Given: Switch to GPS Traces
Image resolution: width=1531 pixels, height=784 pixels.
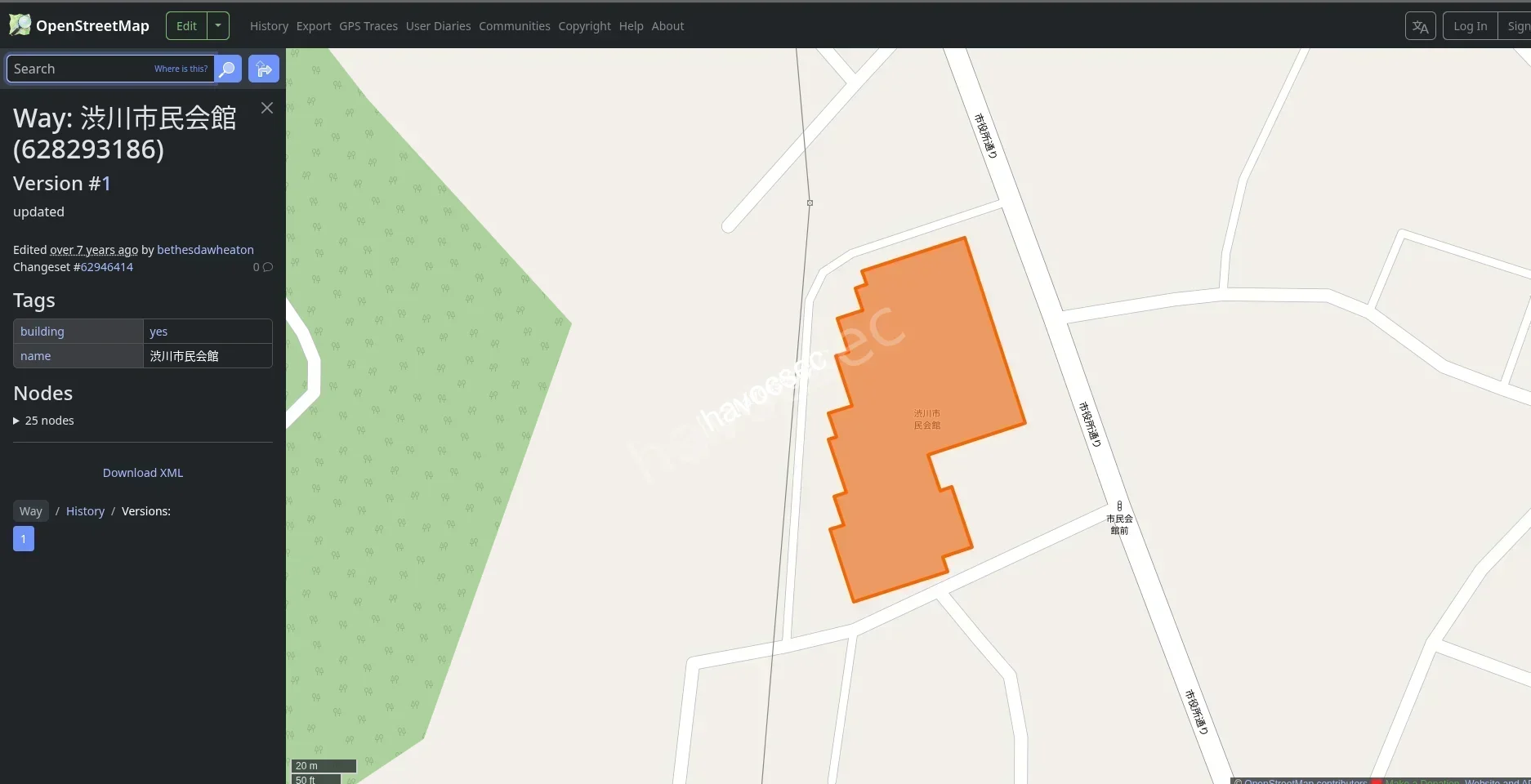Looking at the screenshot, I should tap(368, 25).
